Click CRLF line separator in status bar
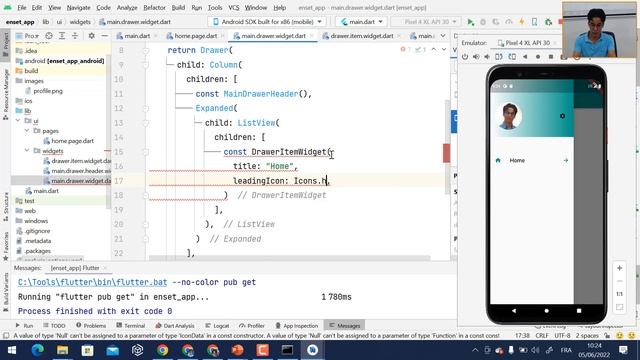640x360 pixels. click(x=542, y=336)
